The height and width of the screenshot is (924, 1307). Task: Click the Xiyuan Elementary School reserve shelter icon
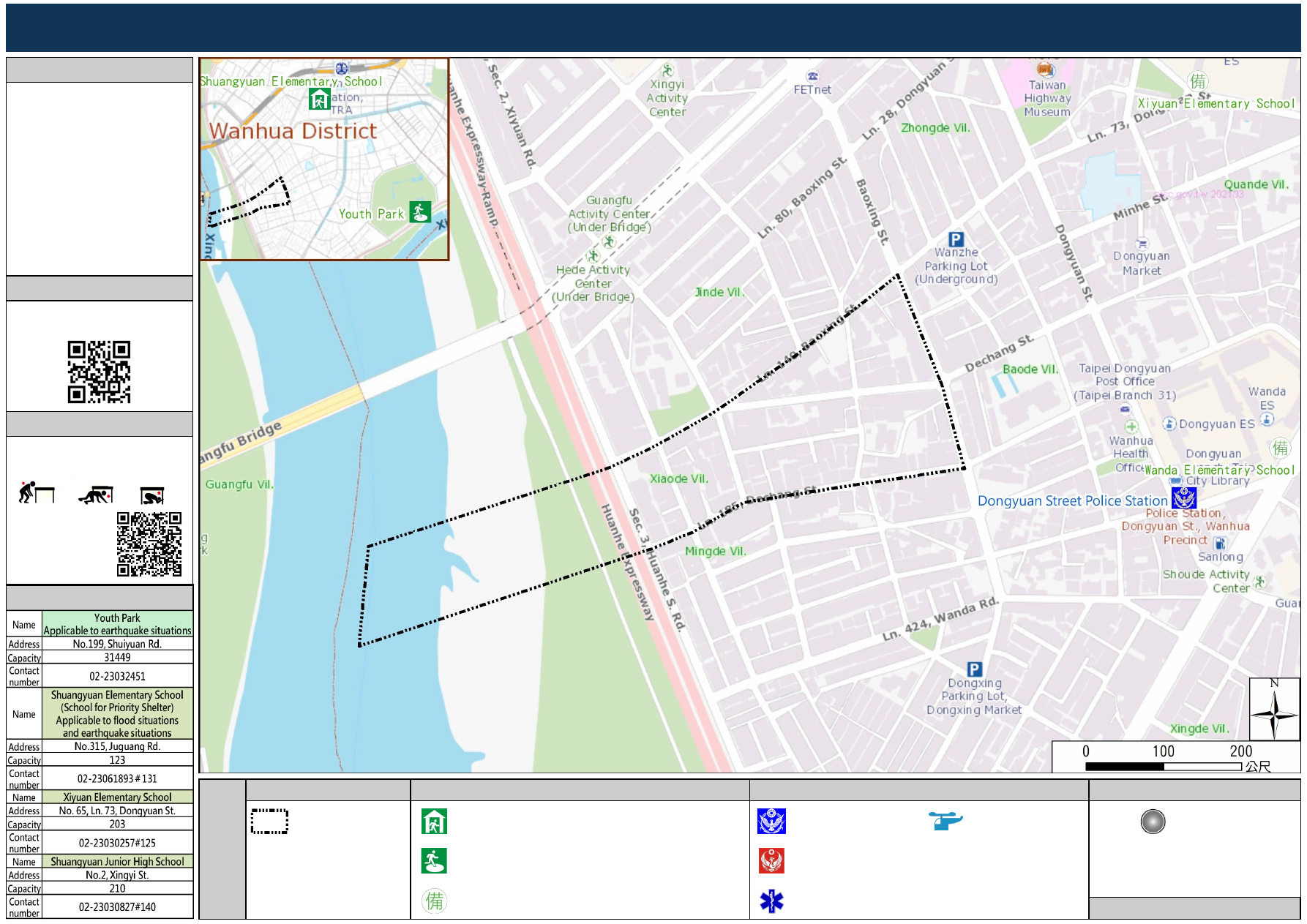coord(1197,81)
